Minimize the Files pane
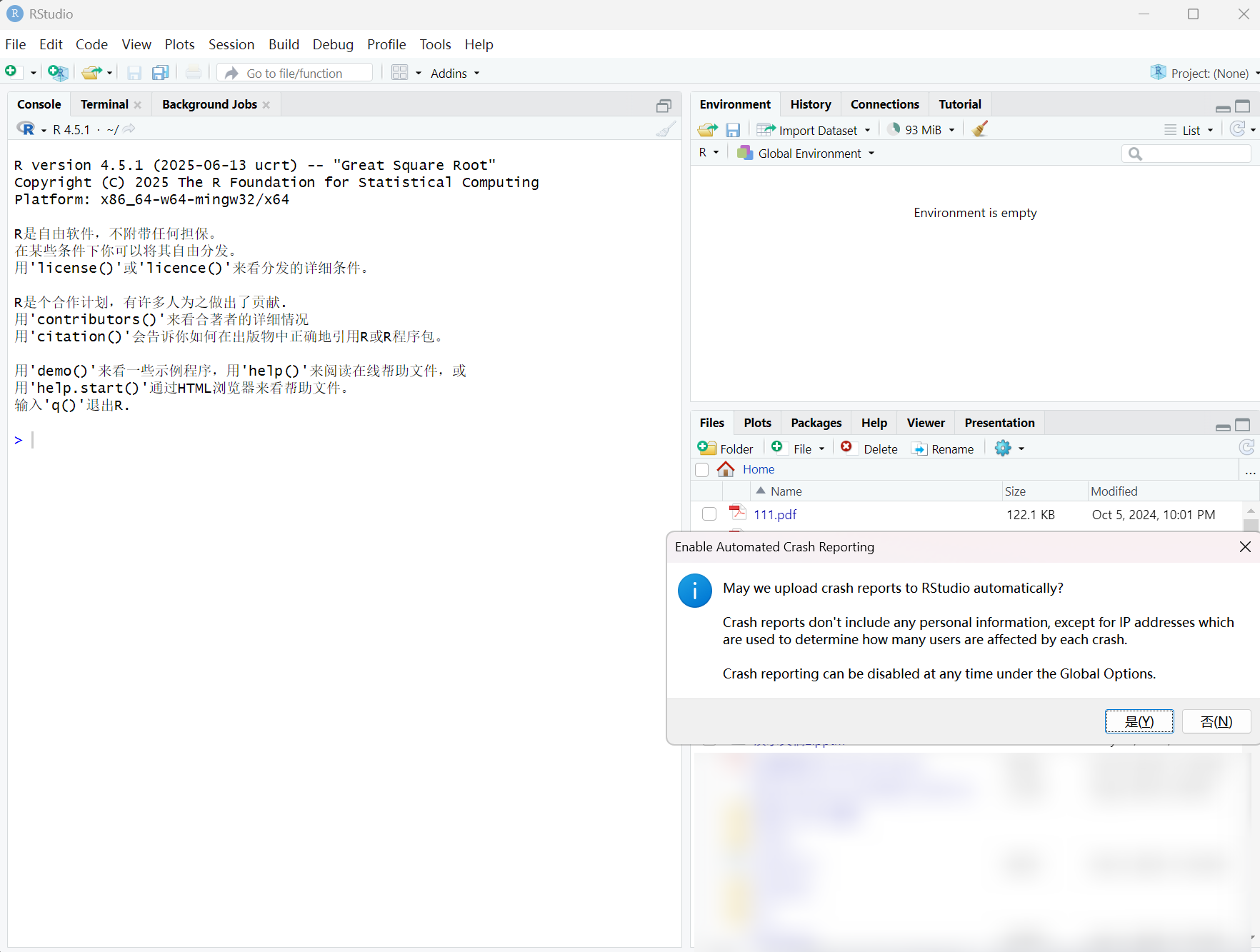This screenshot has width=1260, height=952. (x=1223, y=426)
